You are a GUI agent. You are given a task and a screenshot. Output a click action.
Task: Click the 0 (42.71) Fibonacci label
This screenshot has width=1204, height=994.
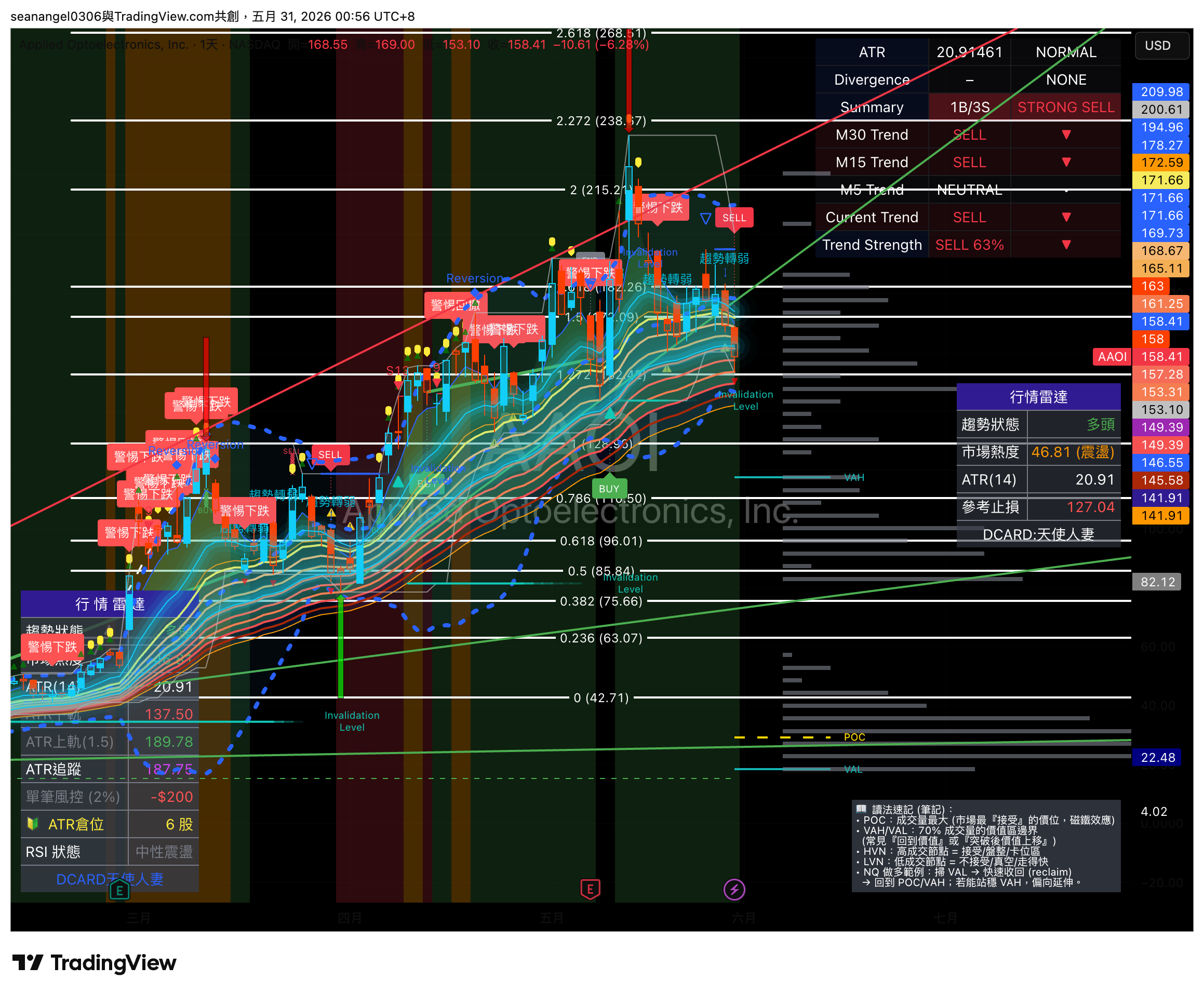[601, 697]
